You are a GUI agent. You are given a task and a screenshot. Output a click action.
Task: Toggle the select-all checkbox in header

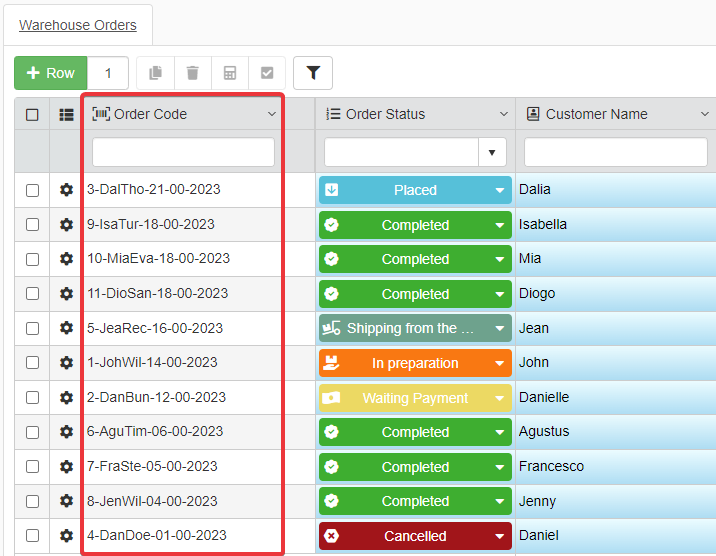pyautogui.click(x=32, y=115)
